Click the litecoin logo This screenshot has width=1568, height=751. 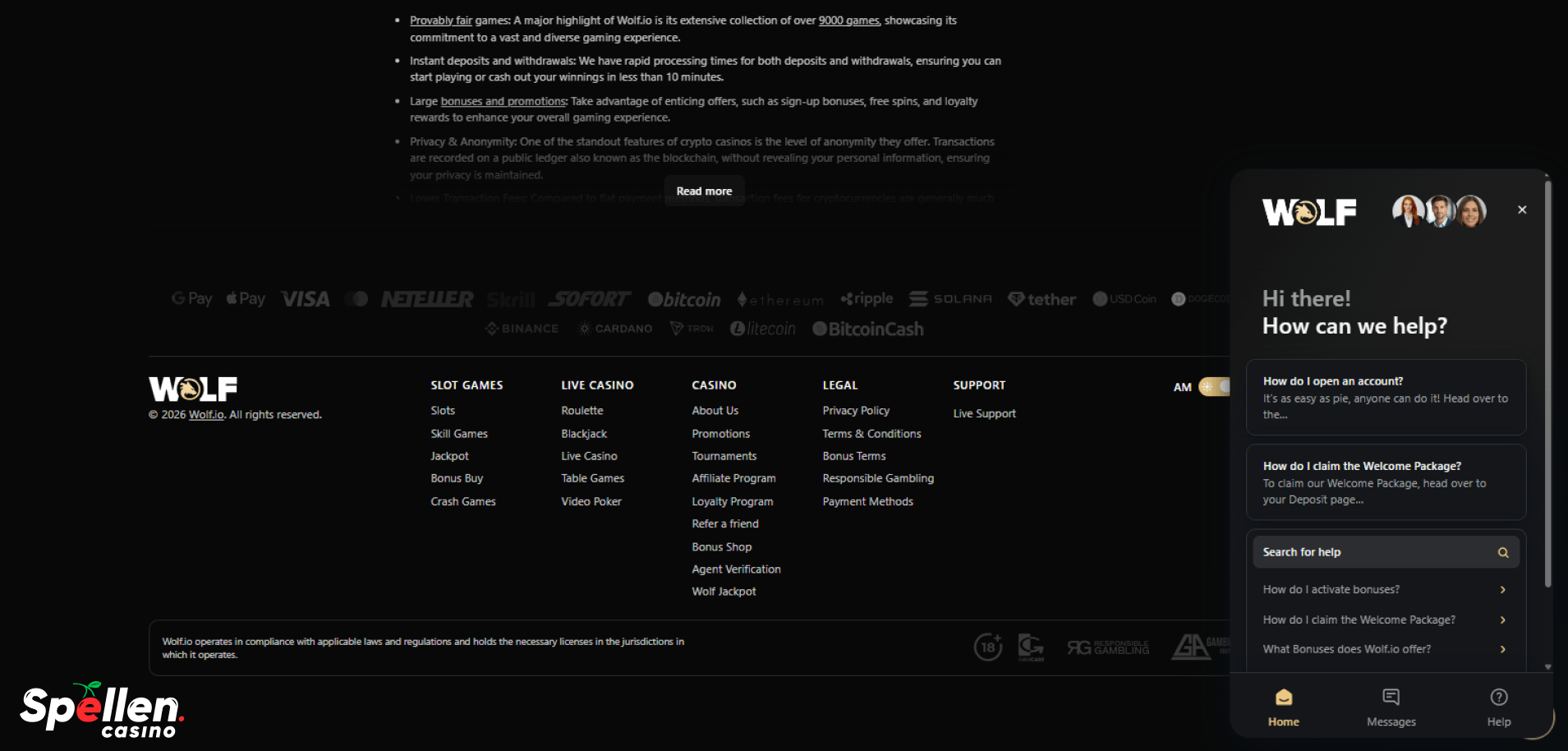tap(763, 329)
